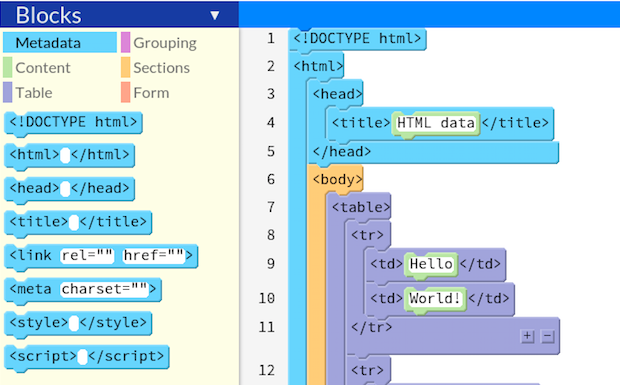Click line number 6 in gutter
The image size is (620, 385).
pyautogui.click(x=271, y=179)
